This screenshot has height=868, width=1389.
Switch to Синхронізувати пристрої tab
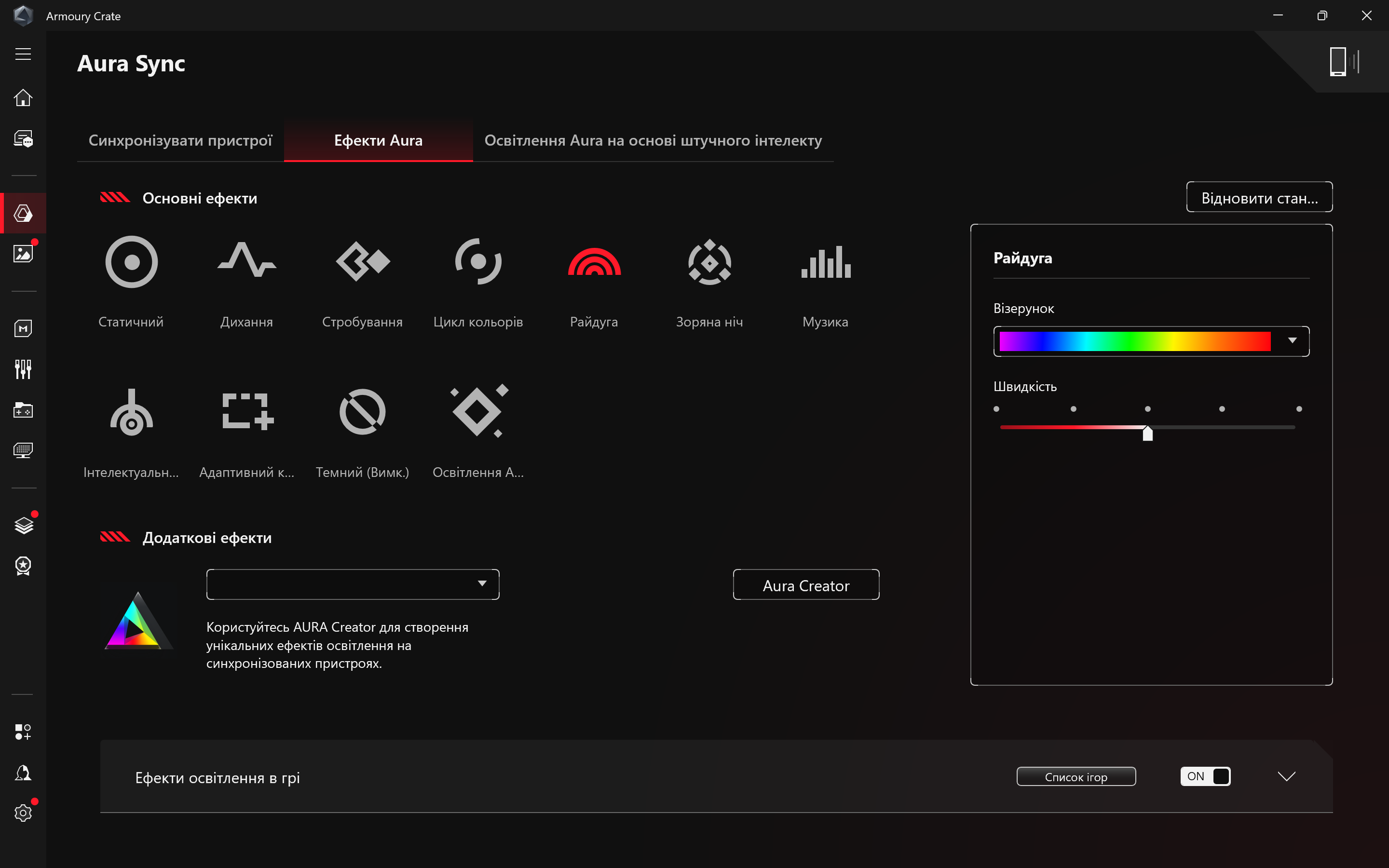tap(180, 141)
